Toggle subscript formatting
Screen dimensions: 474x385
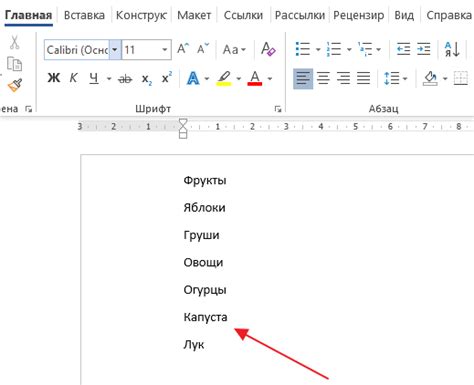tap(147, 79)
